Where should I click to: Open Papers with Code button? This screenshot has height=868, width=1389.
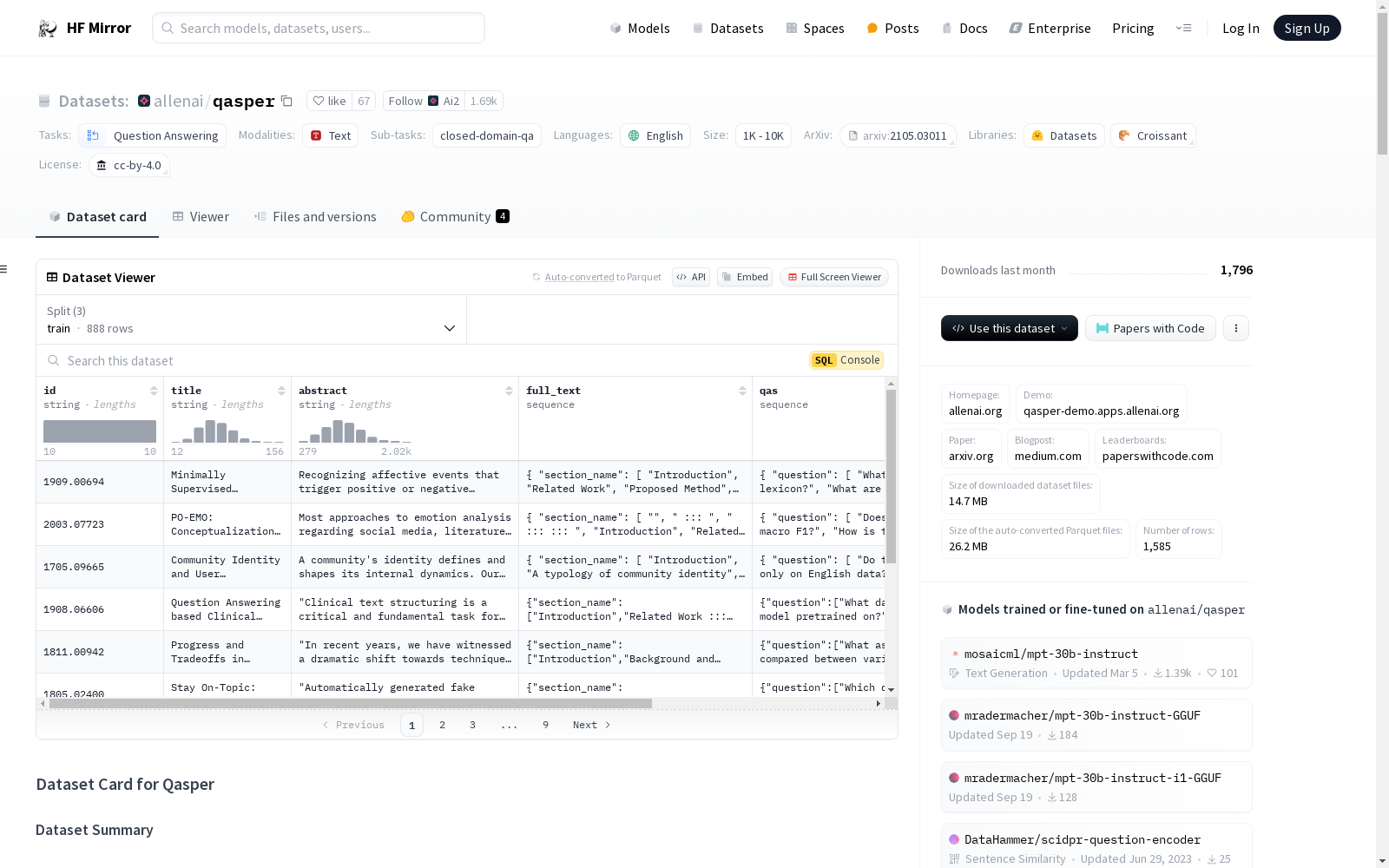click(1150, 328)
